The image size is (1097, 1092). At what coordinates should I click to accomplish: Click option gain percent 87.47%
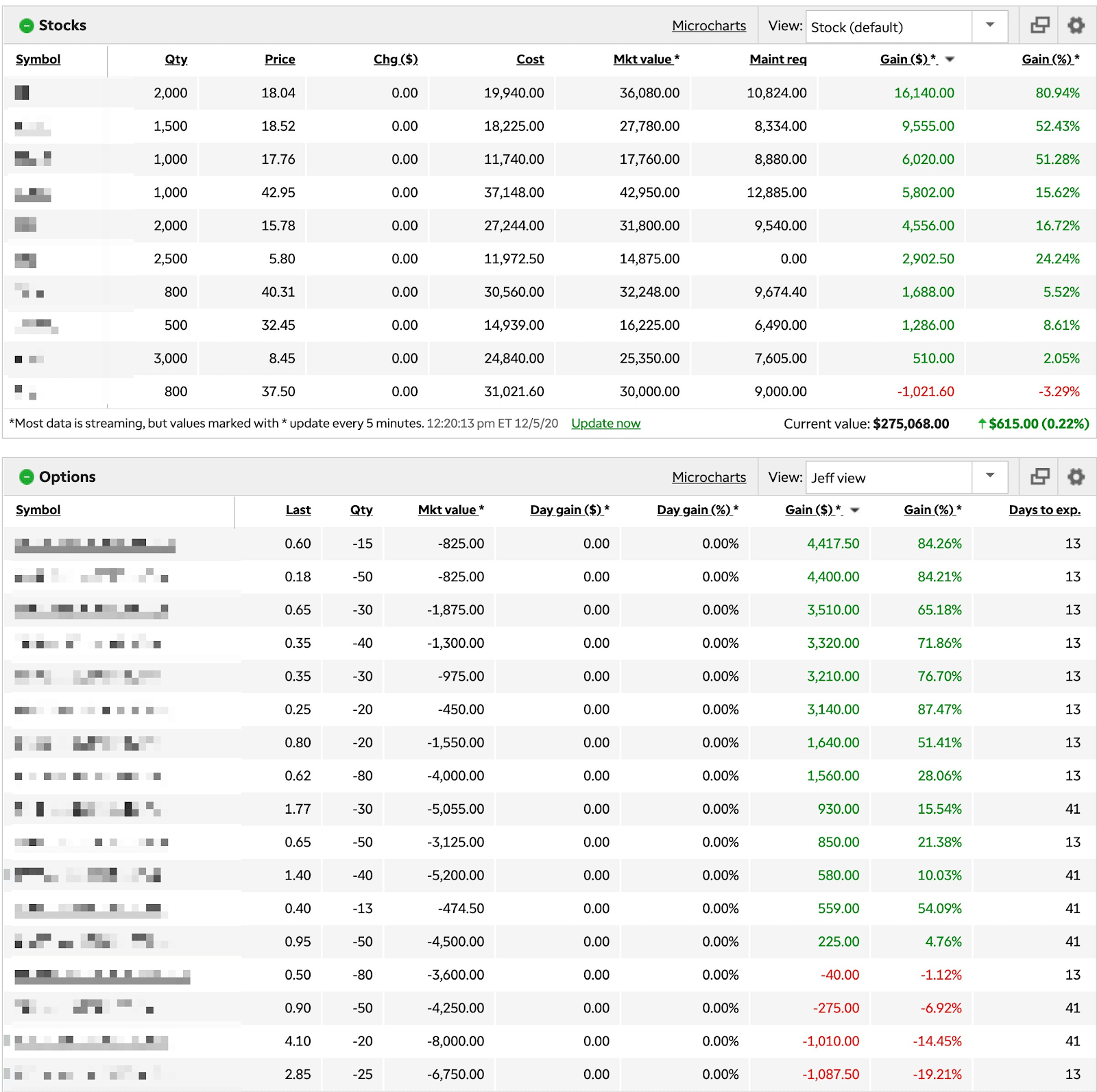click(939, 709)
